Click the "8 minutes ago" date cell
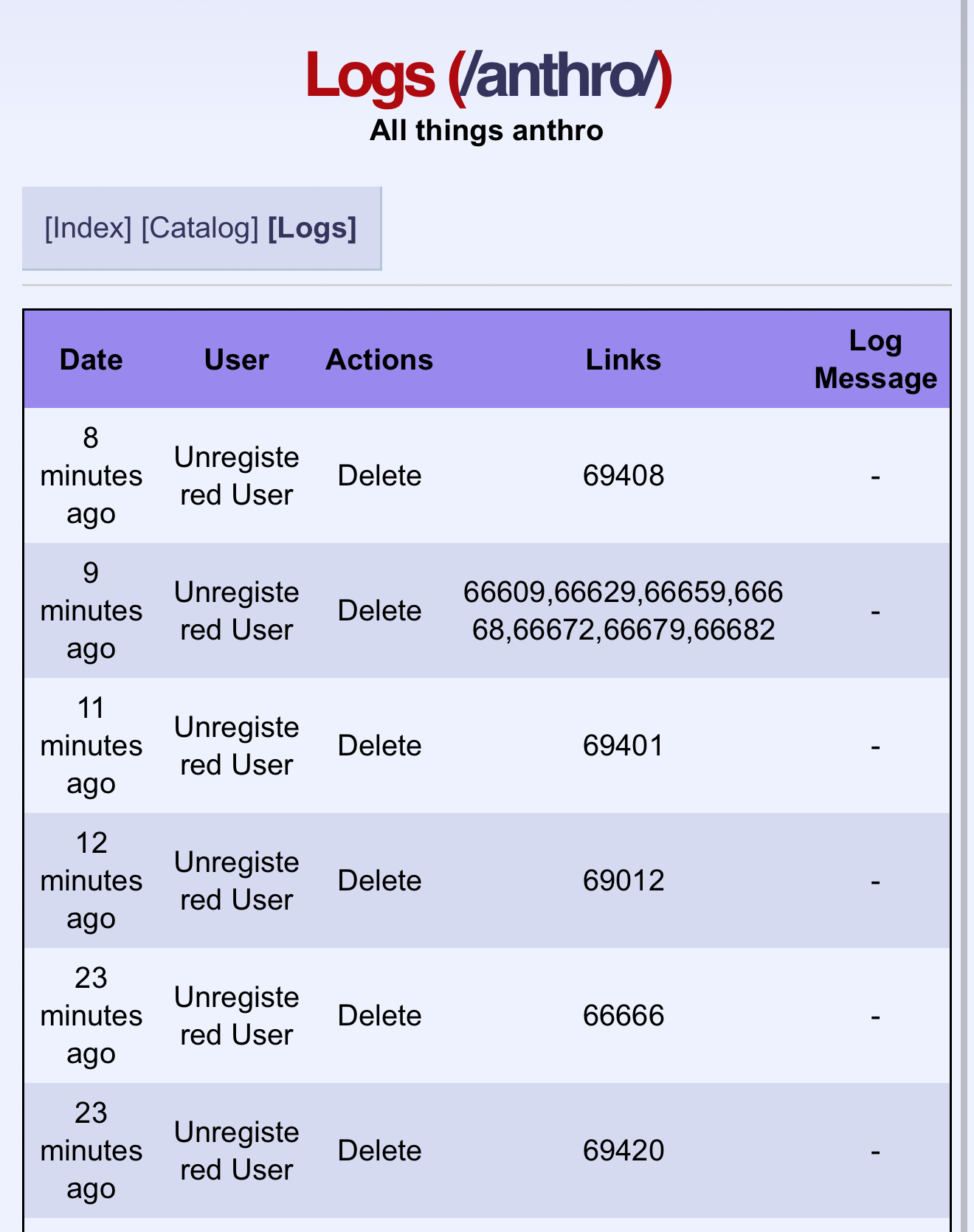Viewport: 974px width, 1232px height. [91, 476]
